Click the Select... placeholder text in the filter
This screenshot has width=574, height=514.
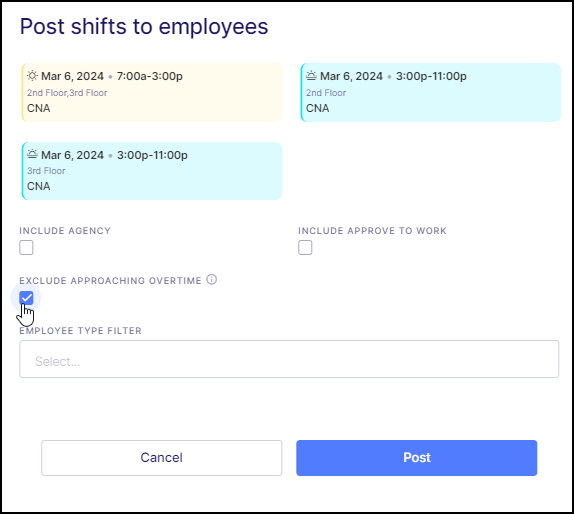tap(57, 361)
